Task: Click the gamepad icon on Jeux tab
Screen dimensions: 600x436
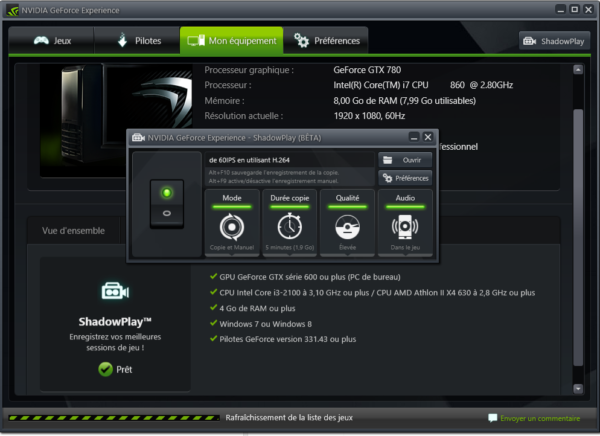Action: (x=41, y=40)
